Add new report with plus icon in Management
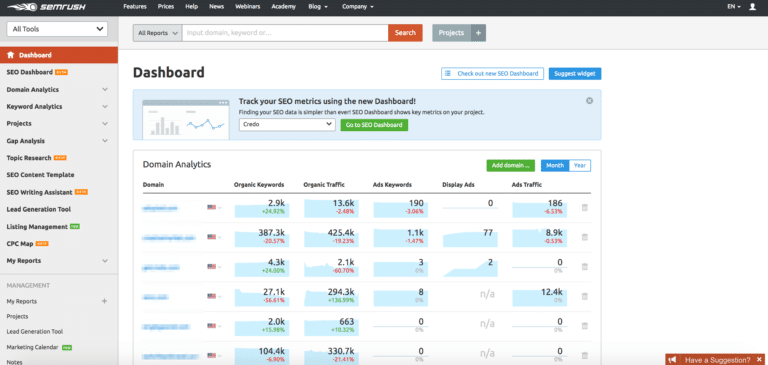The width and height of the screenshot is (768, 365). [104, 301]
